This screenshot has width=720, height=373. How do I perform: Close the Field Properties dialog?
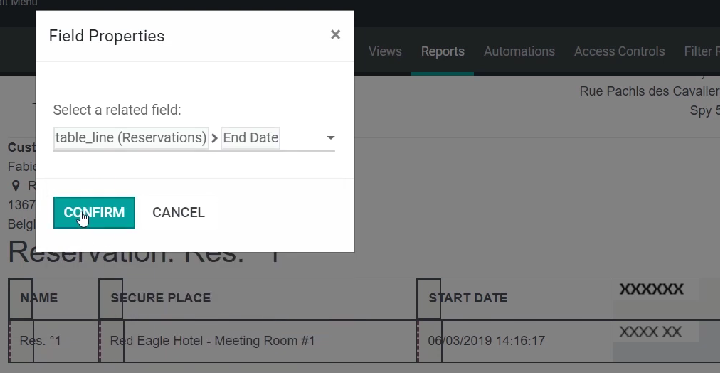(335, 34)
